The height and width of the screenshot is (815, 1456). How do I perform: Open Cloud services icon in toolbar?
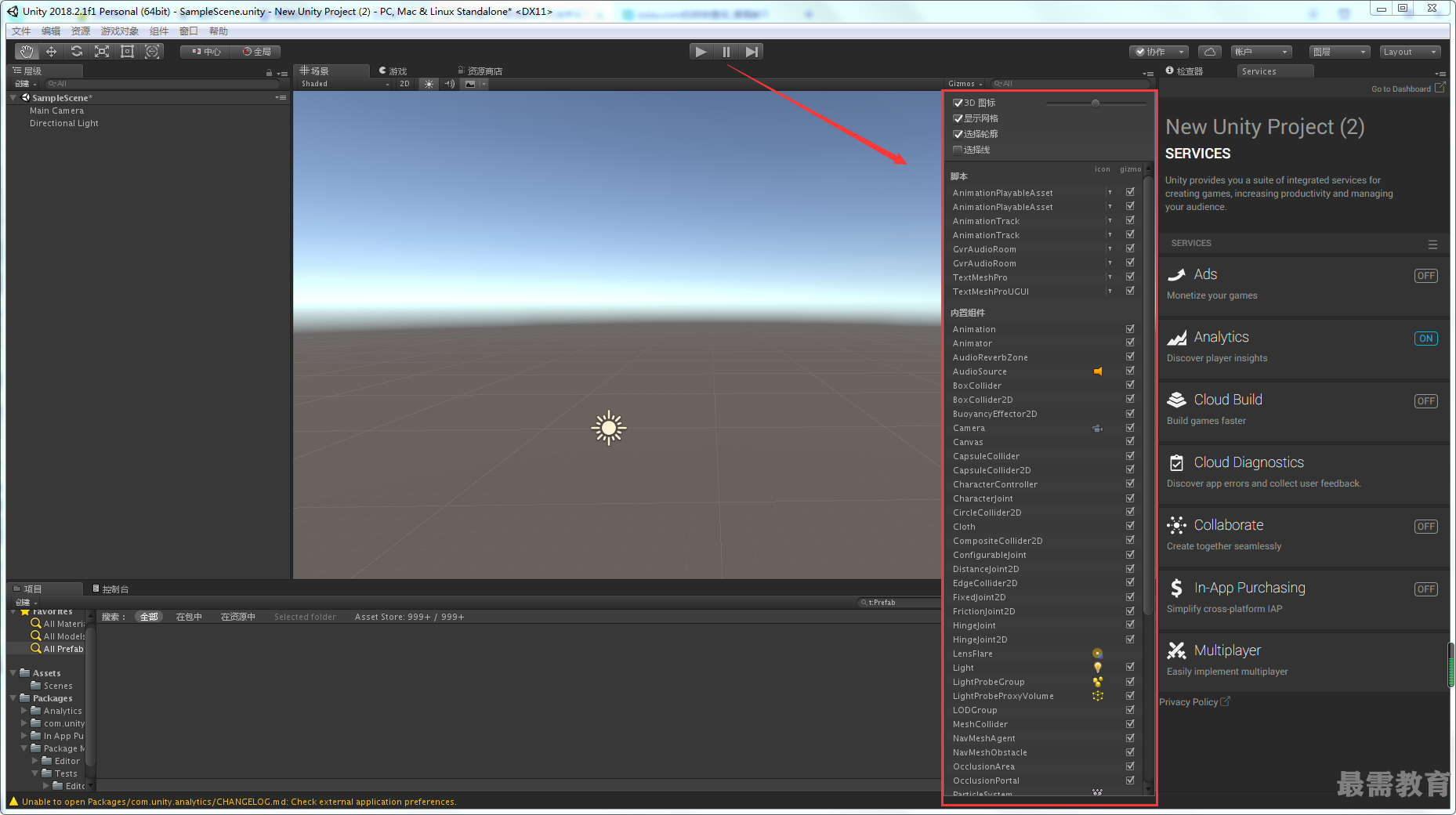point(1210,52)
